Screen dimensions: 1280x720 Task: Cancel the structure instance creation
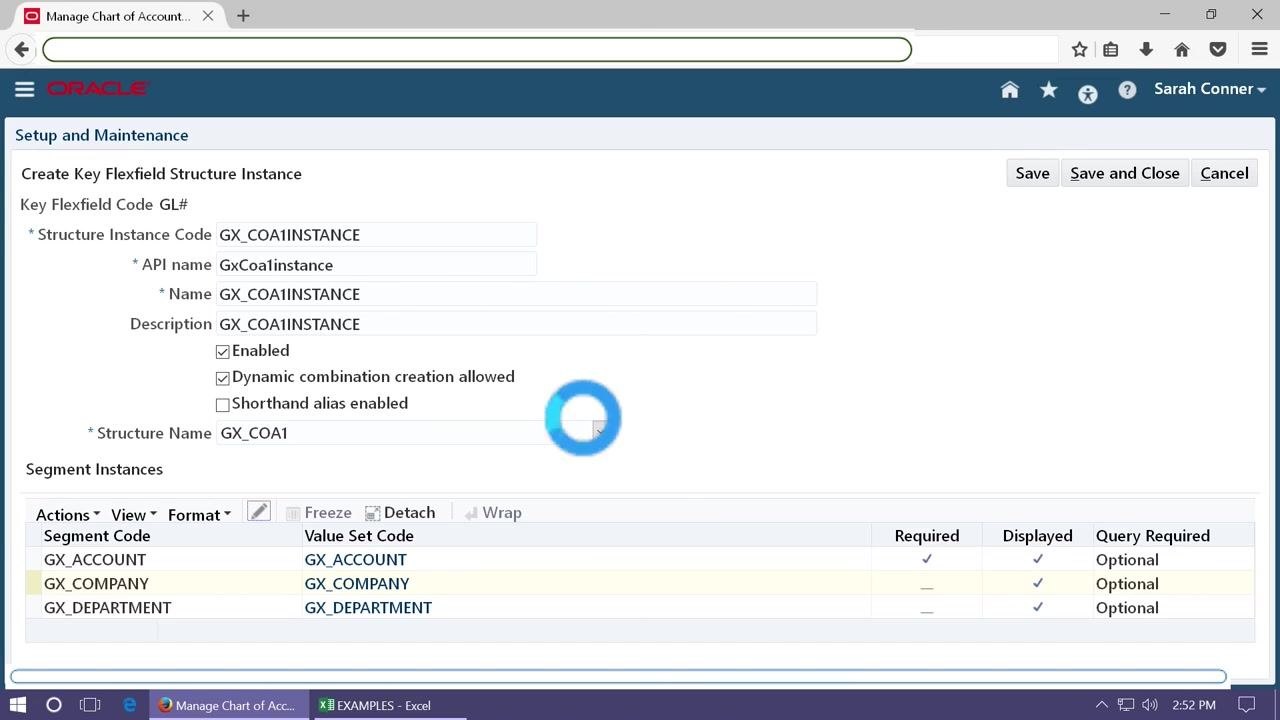[1224, 173]
